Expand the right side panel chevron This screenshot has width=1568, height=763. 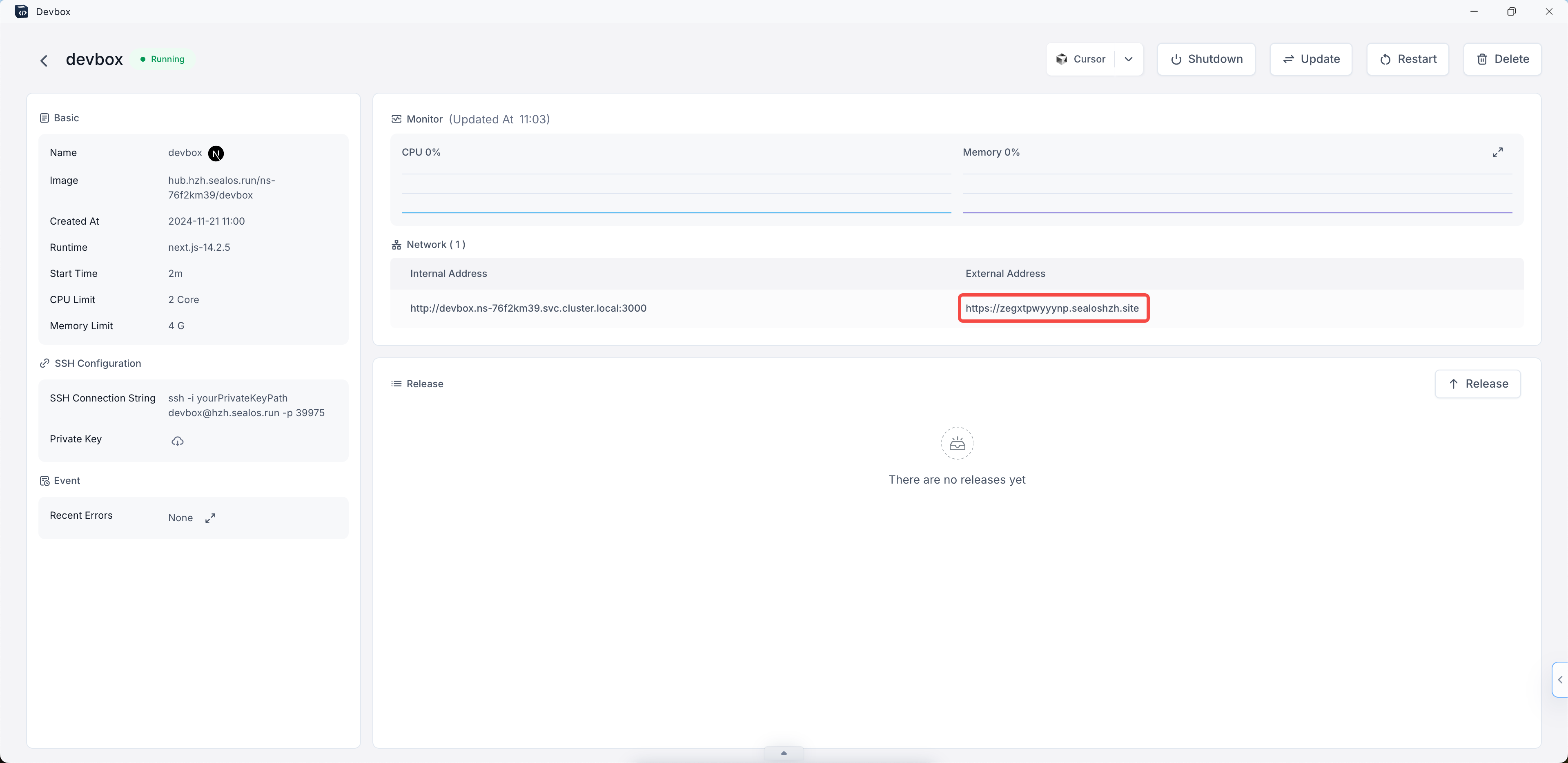click(1560, 680)
